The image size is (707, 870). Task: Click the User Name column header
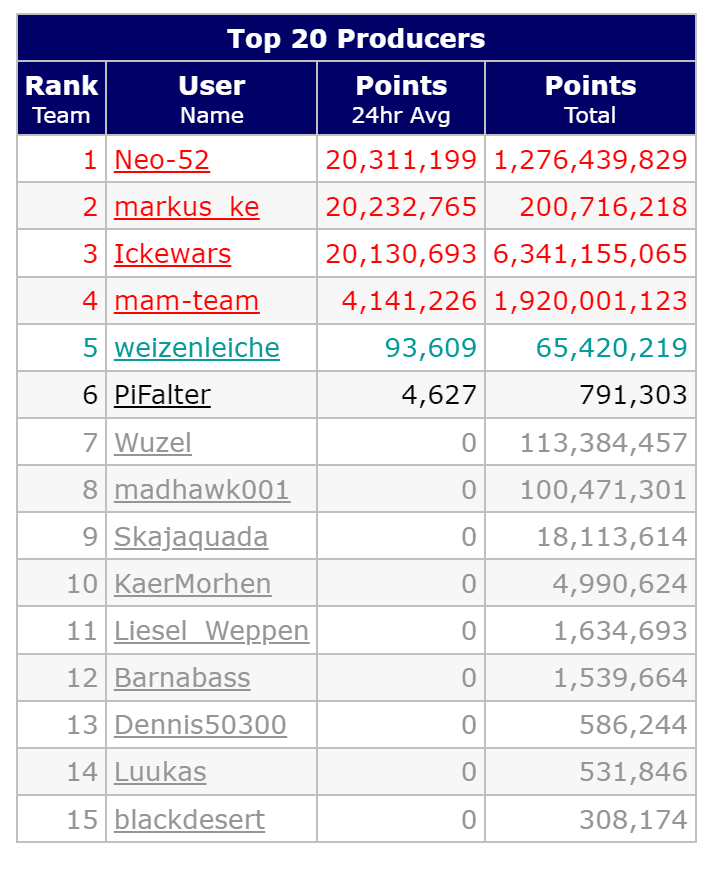(x=211, y=99)
